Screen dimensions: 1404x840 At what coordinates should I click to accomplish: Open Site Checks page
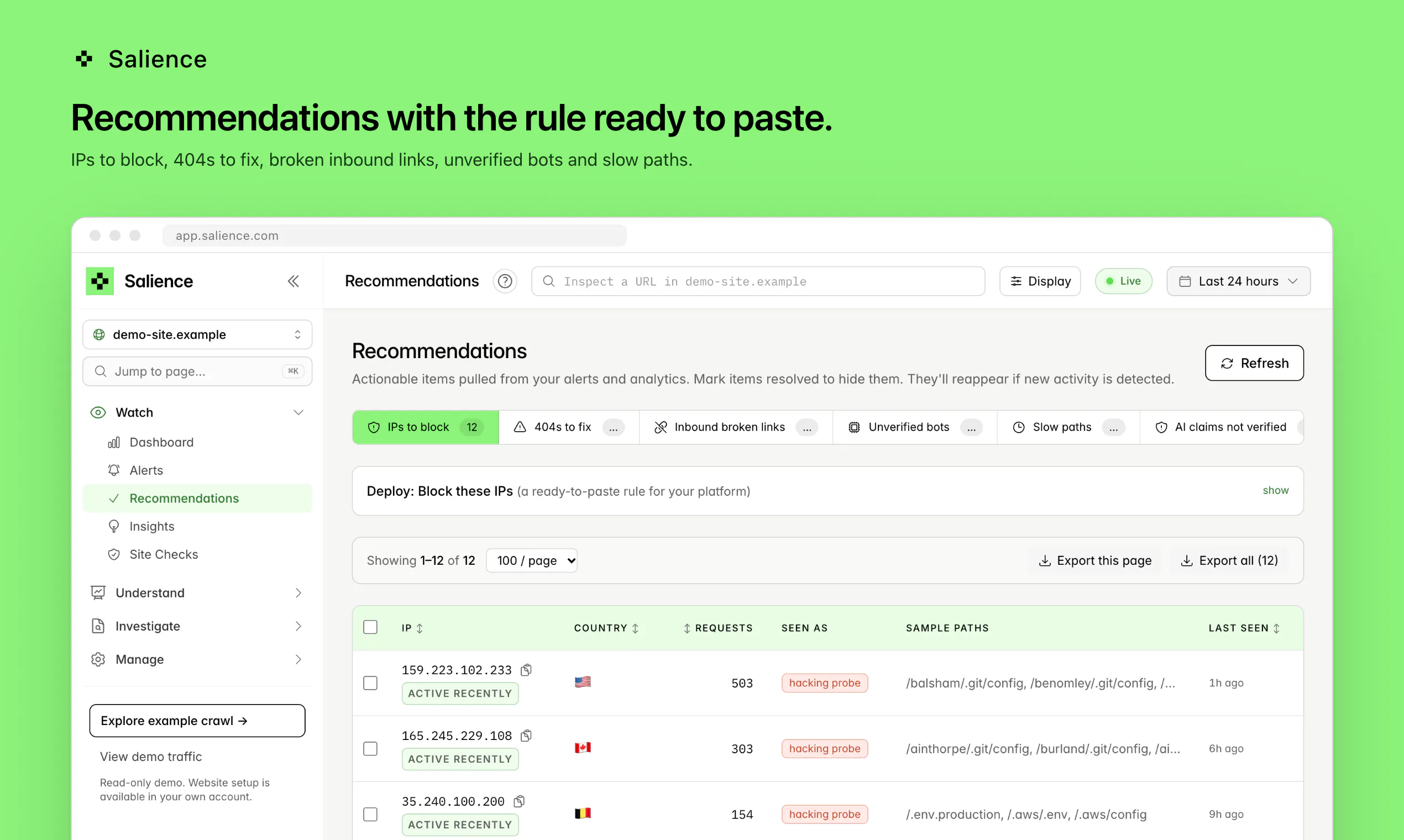(197, 554)
